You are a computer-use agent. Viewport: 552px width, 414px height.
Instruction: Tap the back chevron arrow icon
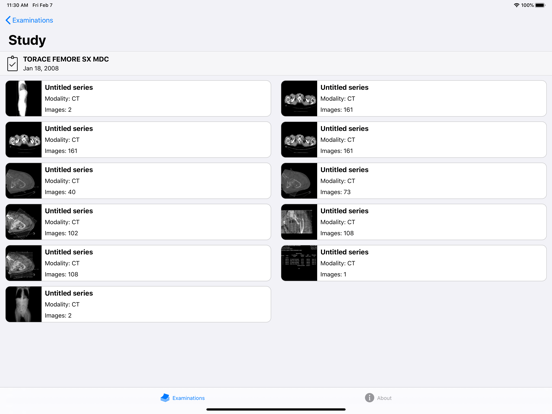coord(8,20)
